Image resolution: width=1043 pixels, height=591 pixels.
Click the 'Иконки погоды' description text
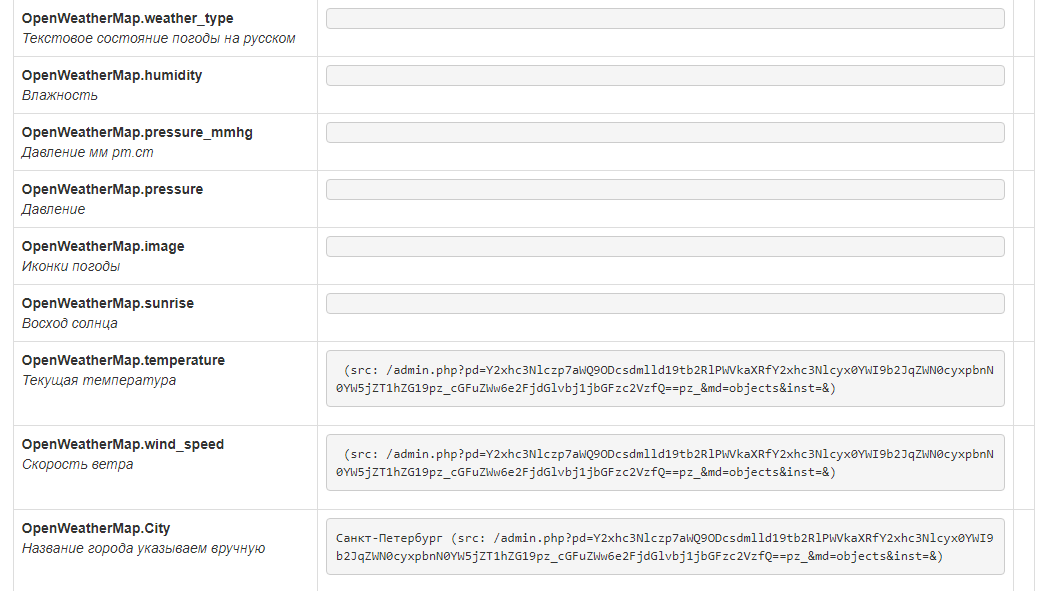point(71,266)
